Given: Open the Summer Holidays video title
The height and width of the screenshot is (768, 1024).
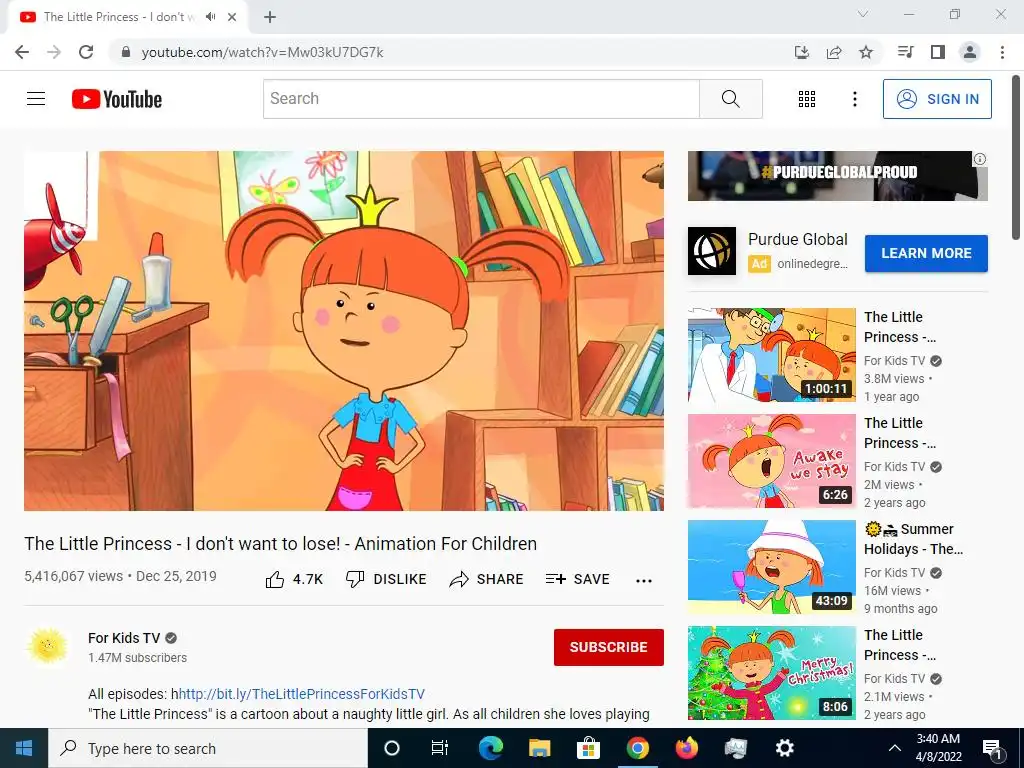Looking at the screenshot, I should point(914,539).
